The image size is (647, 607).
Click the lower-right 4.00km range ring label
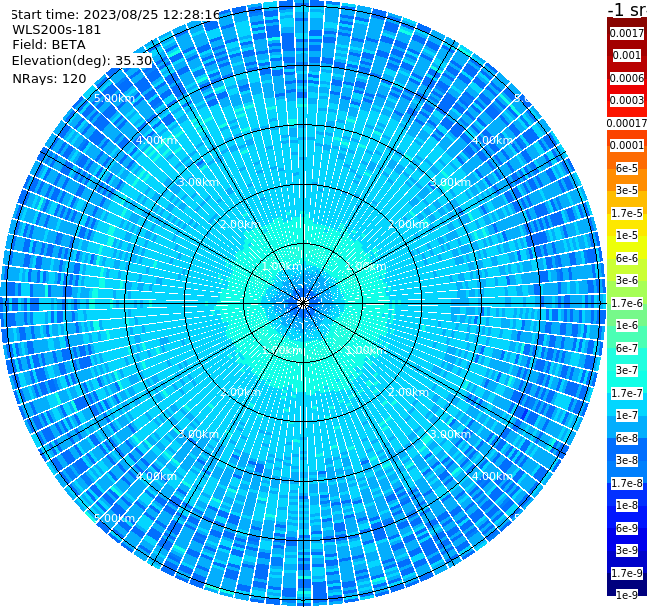click(x=492, y=476)
